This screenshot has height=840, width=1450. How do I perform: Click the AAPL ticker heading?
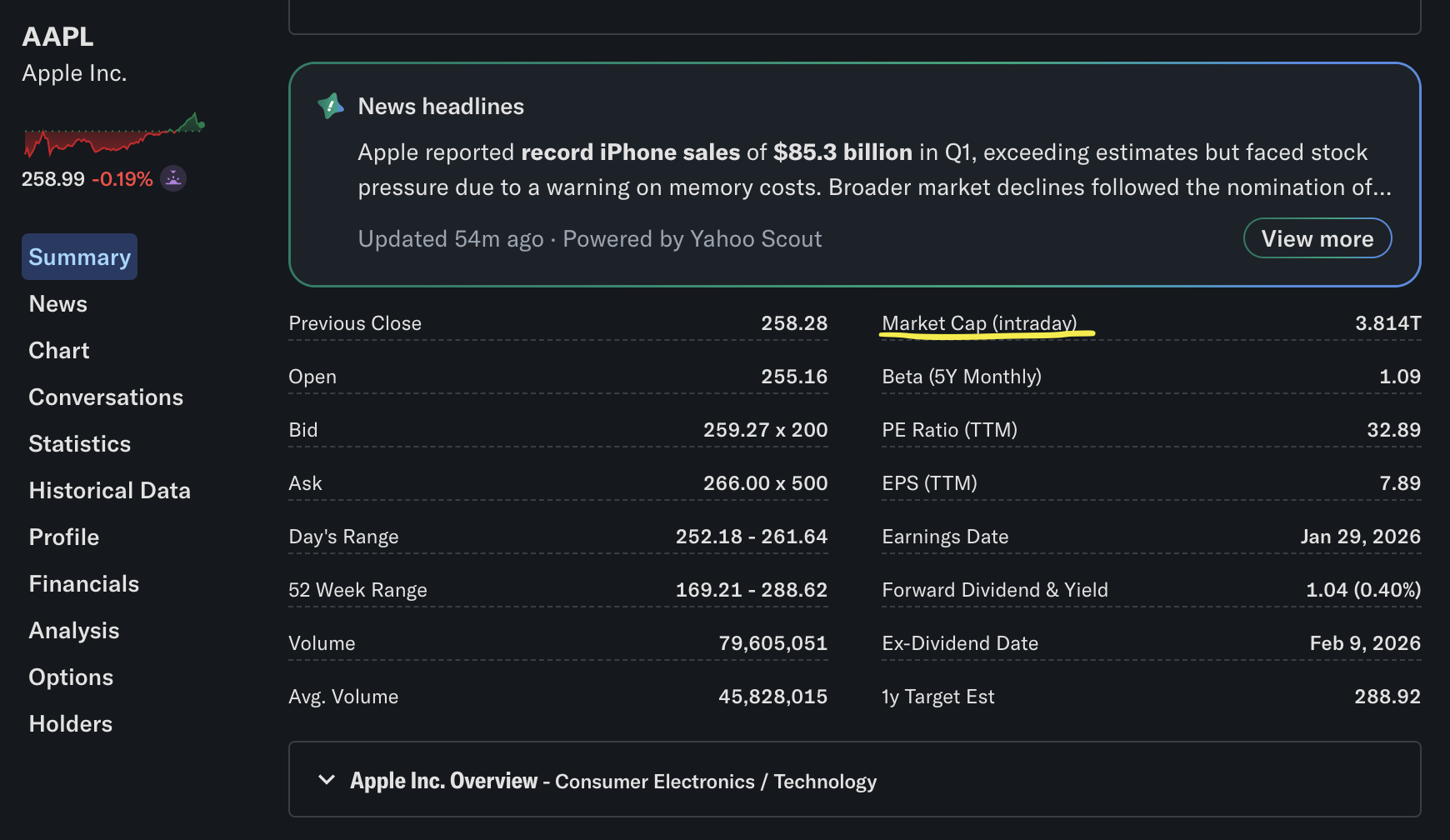click(x=57, y=37)
